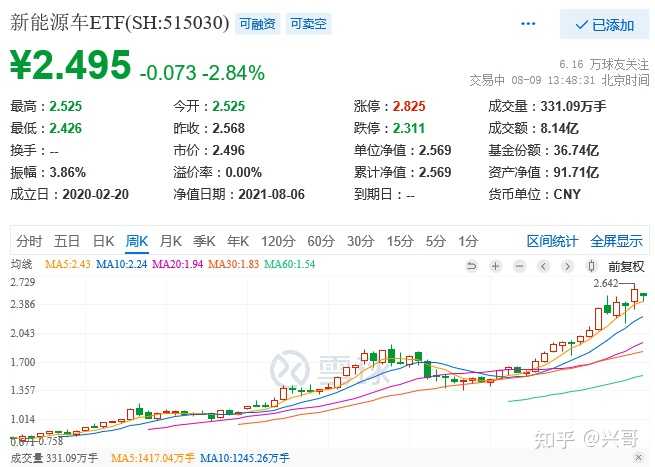The height and width of the screenshot is (467, 655).
Task: Click the 溢价率 value 0.00%
Action: pos(244,172)
